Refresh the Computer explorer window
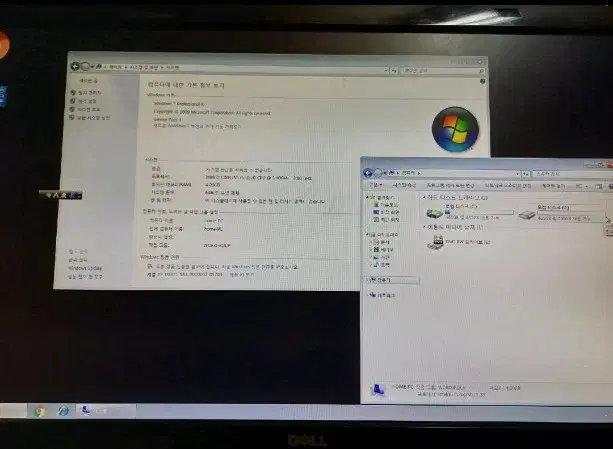Screen dimensions: 613x449 525,174
